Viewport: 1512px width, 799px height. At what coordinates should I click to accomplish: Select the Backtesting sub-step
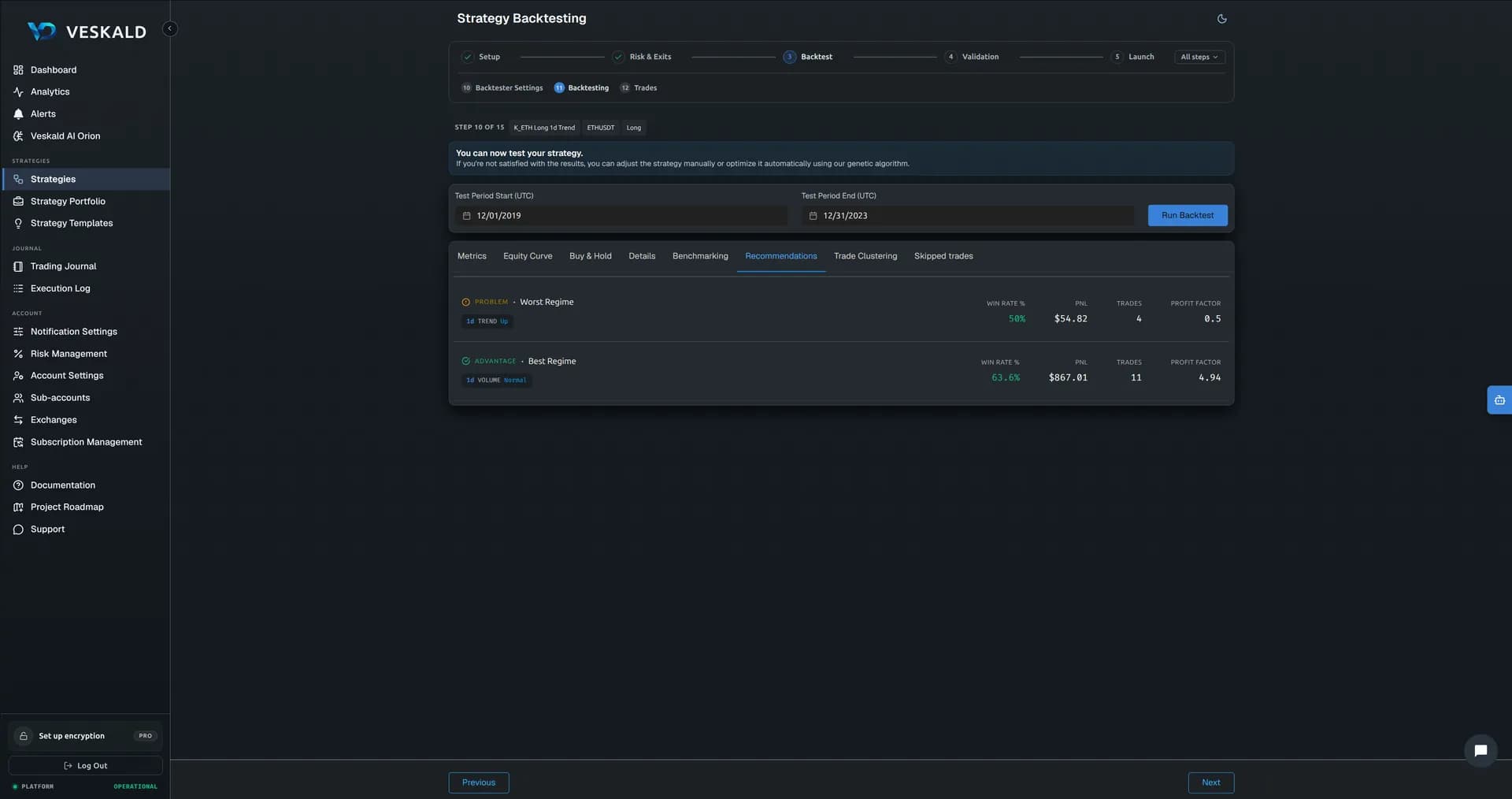(581, 88)
